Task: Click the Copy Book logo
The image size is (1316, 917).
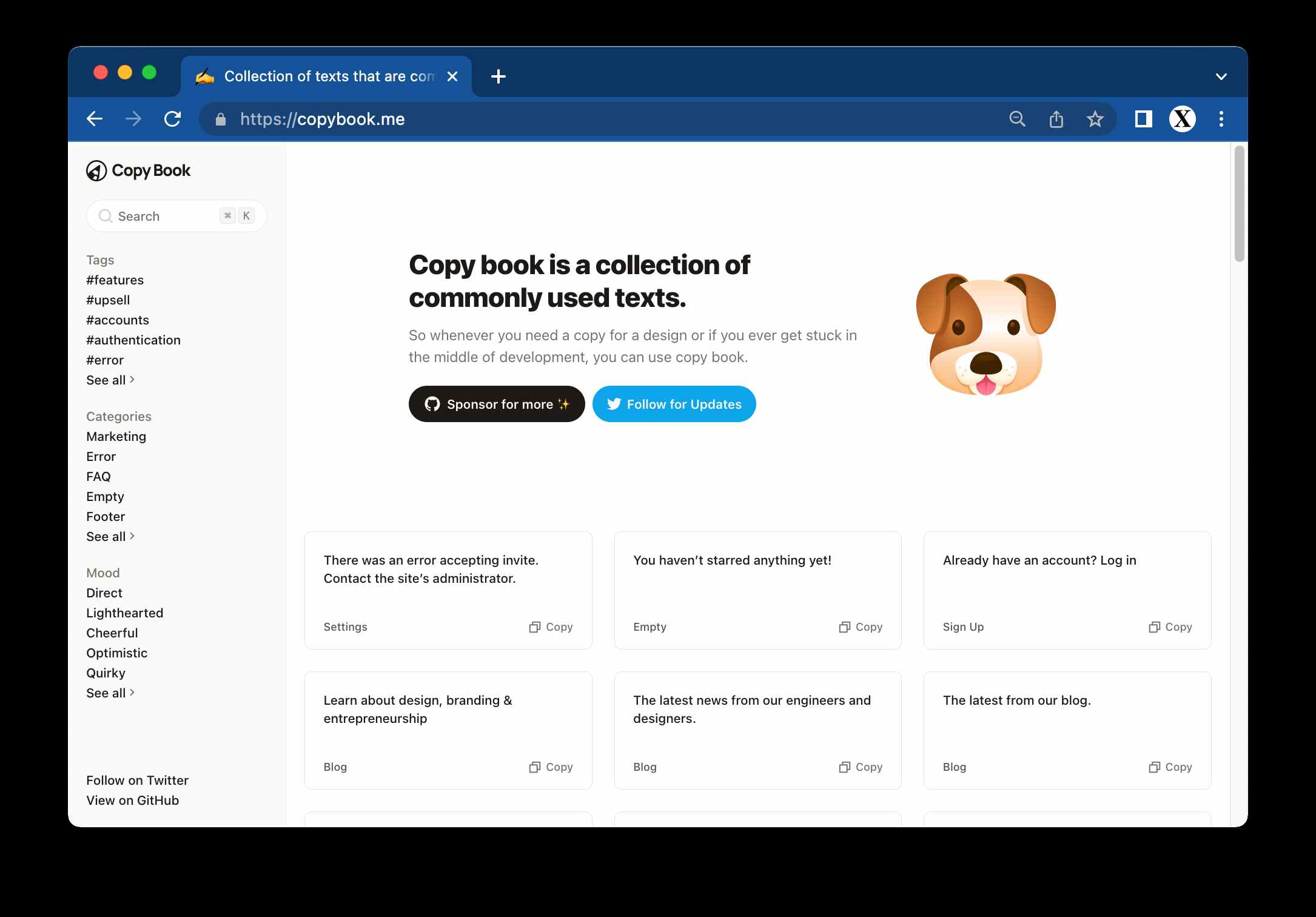Action: [x=138, y=171]
